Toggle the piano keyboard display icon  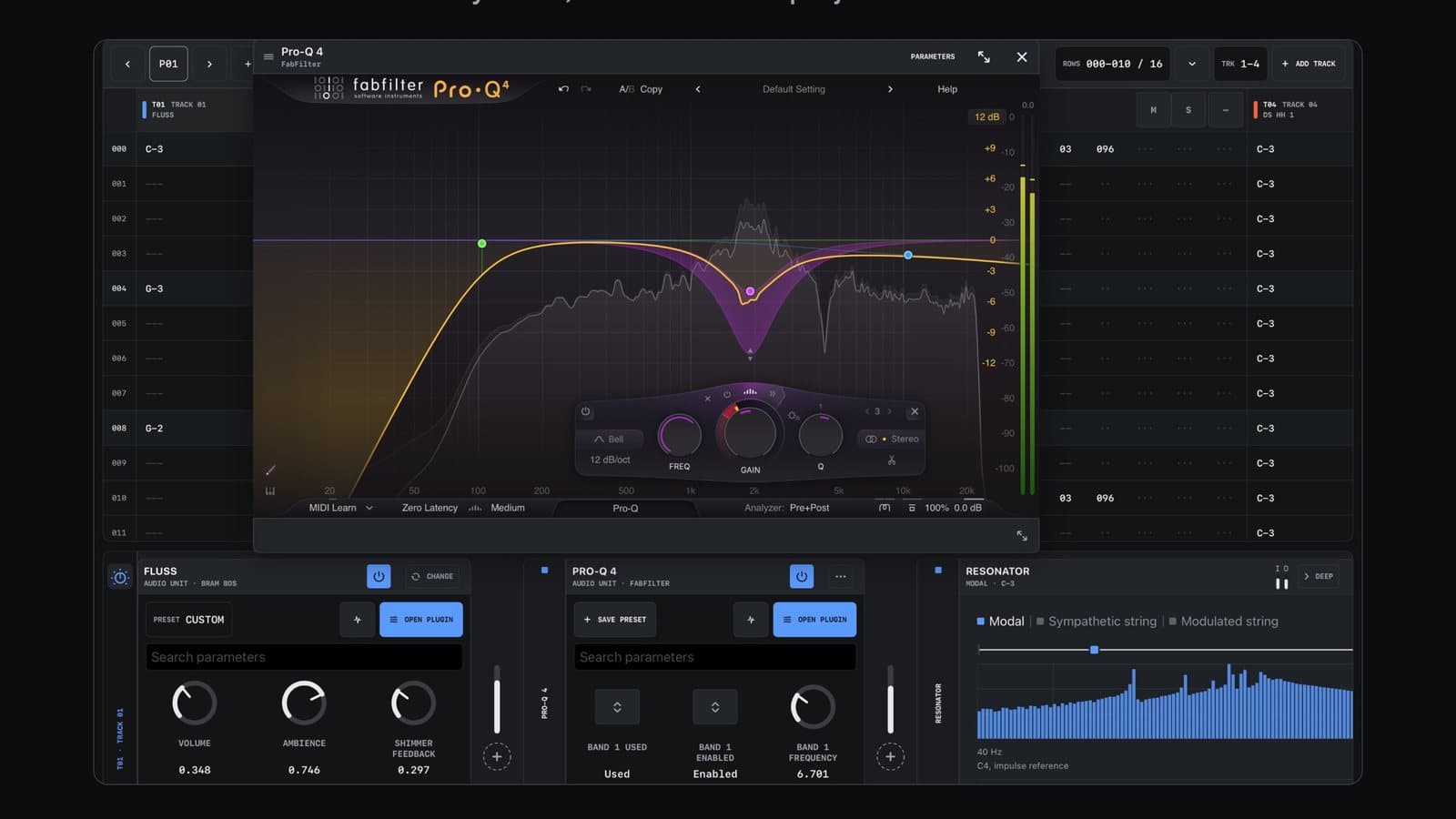click(270, 491)
